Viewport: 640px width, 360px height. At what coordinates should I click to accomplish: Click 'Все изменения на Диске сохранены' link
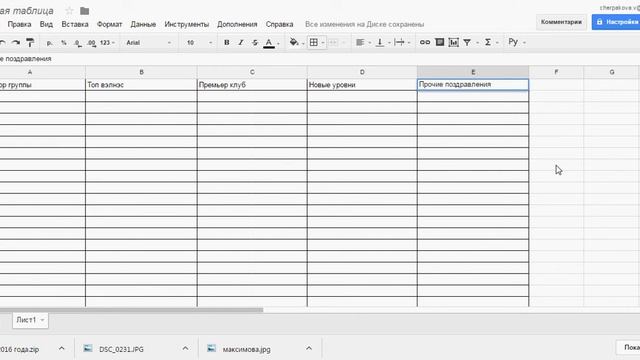tap(364, 24)
